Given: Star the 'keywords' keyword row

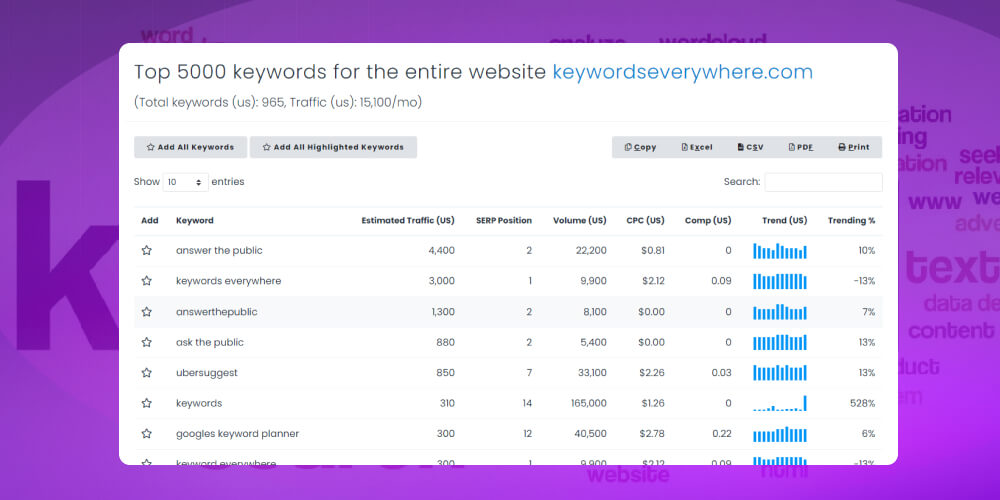Looking at the screenshot, I should pos(147,404).
